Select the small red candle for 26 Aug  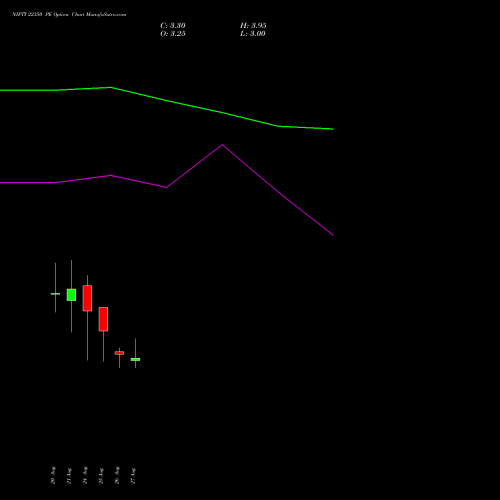click(x=119, y=353)
